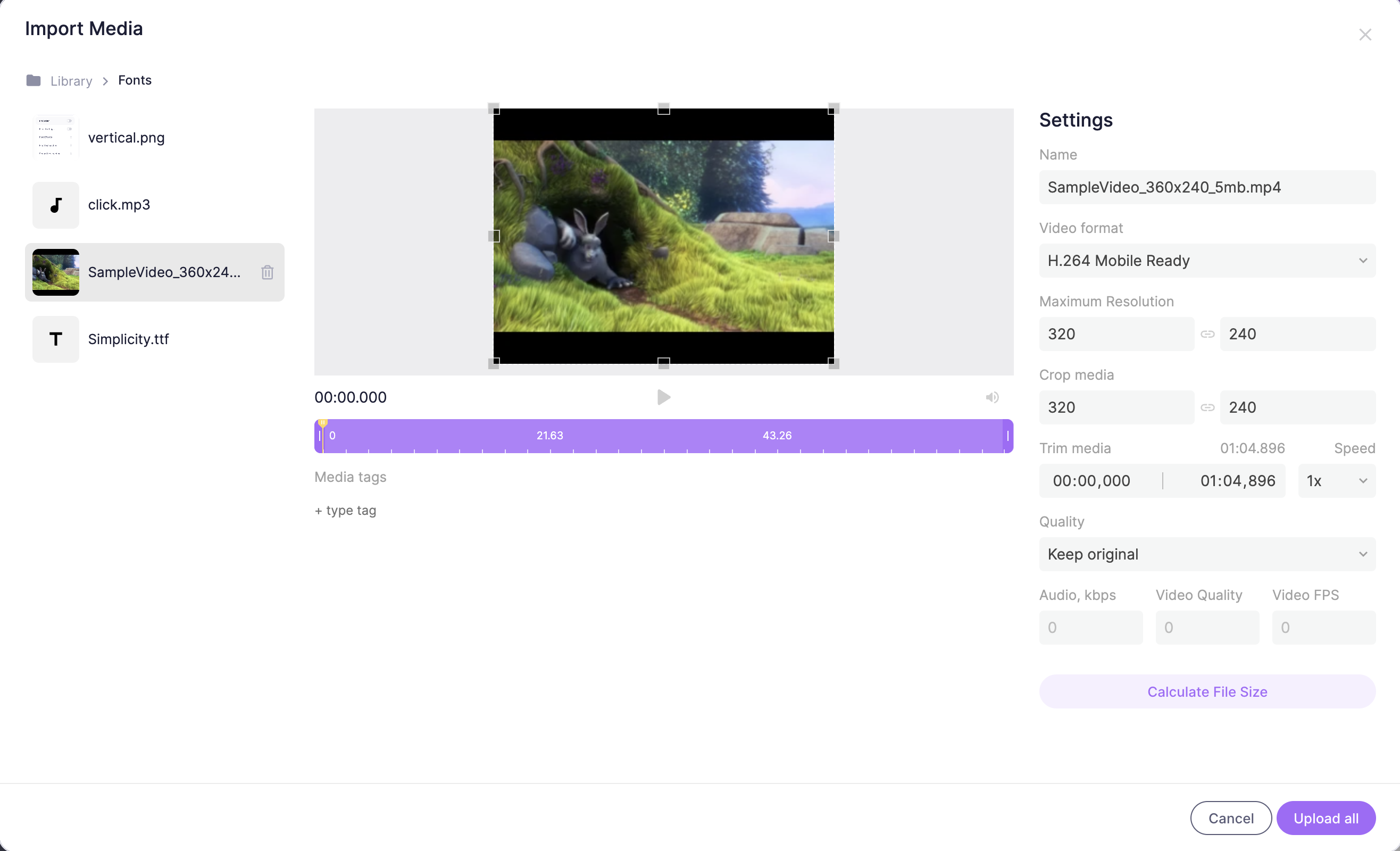The image size is (1400, 851).
Task: Open the Speed 1x dropdown
Action: click(x=1336, y=481)
